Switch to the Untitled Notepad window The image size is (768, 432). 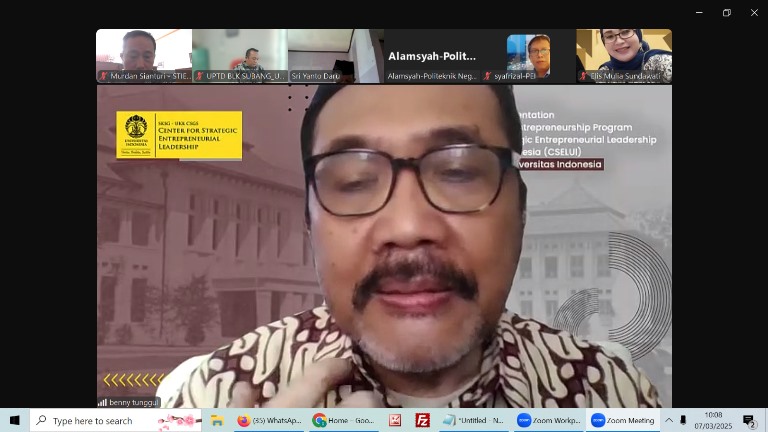(x=474, y=420)
